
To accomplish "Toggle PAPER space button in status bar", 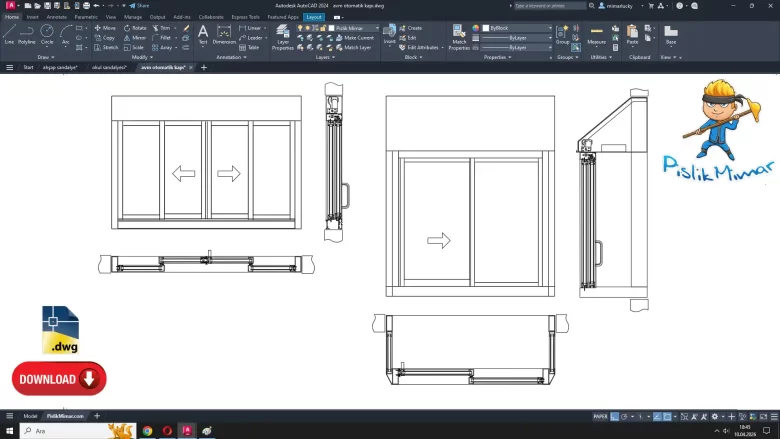I will [x=600, y=416].
